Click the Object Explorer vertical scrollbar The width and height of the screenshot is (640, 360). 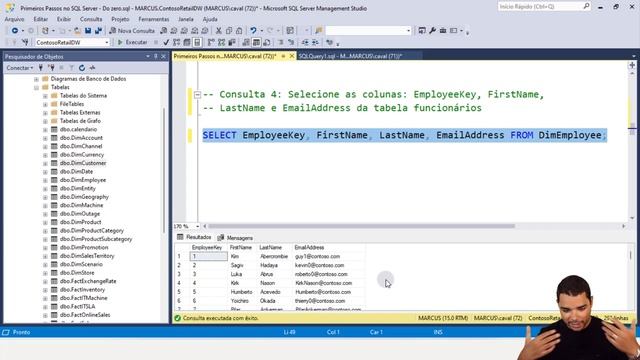[164, 171]
